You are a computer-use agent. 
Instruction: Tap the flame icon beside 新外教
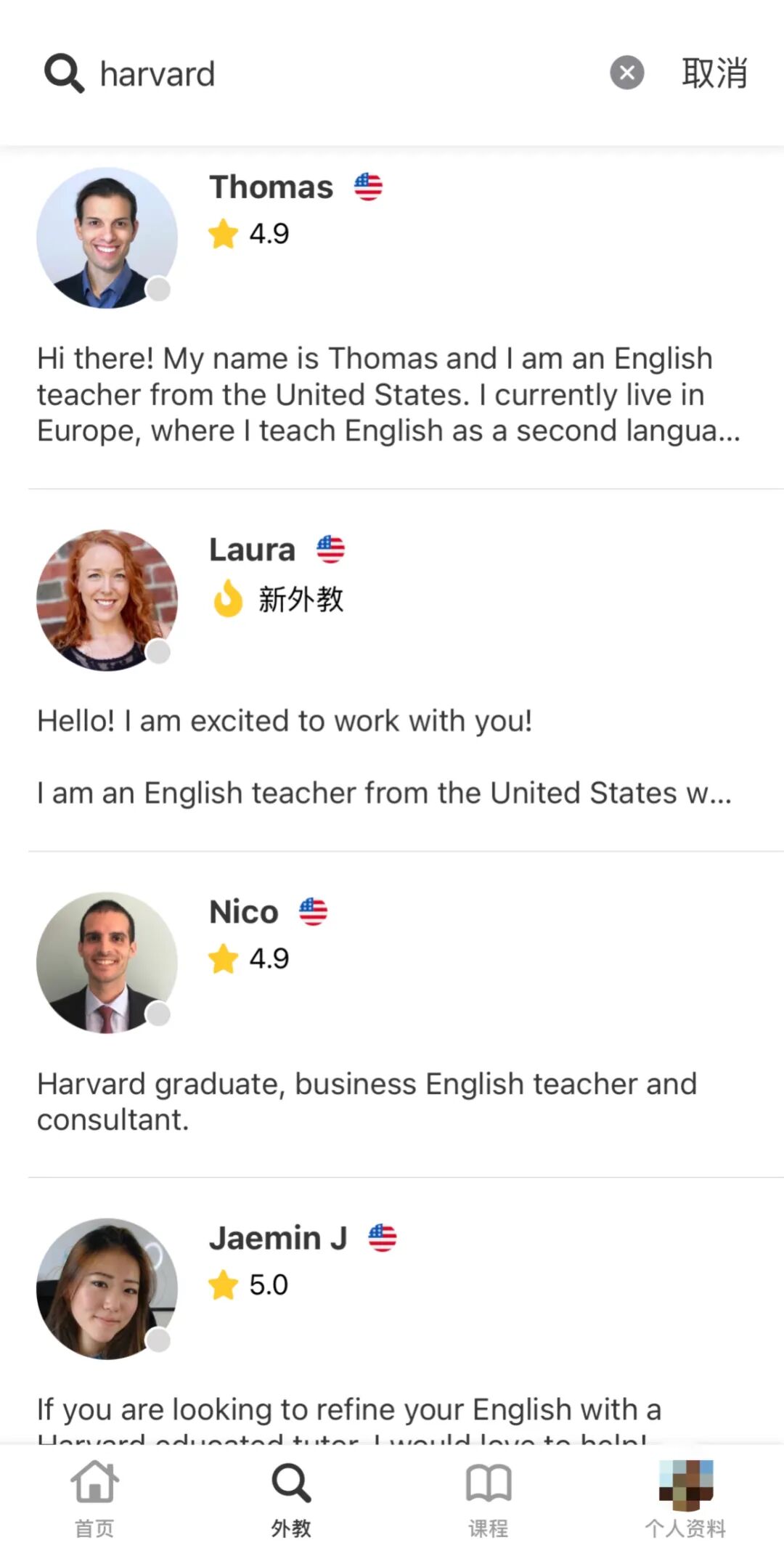228,598
